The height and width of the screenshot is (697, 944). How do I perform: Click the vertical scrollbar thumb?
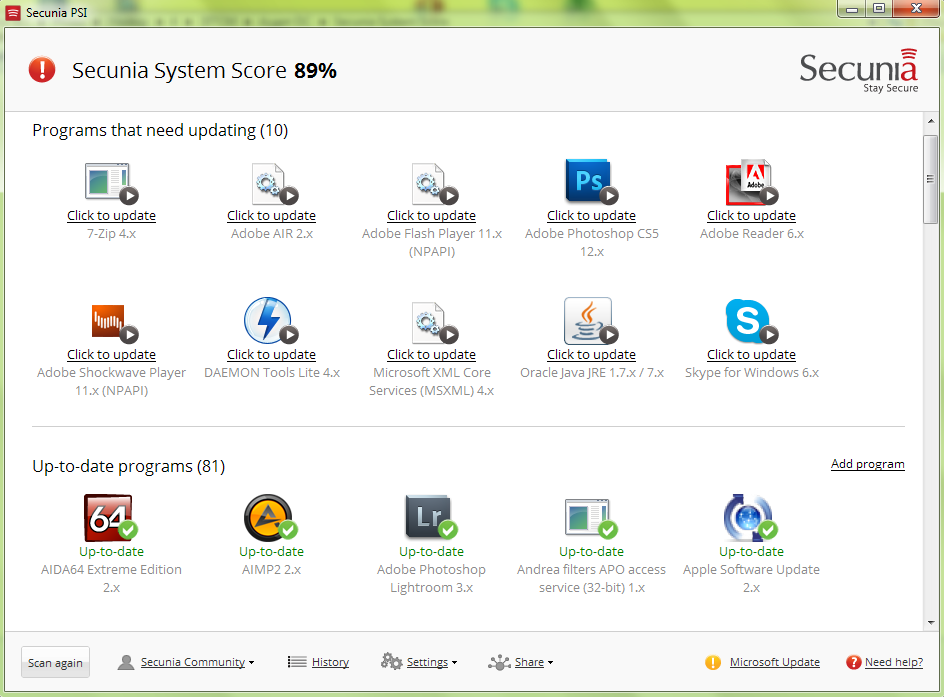pos(931,179)
